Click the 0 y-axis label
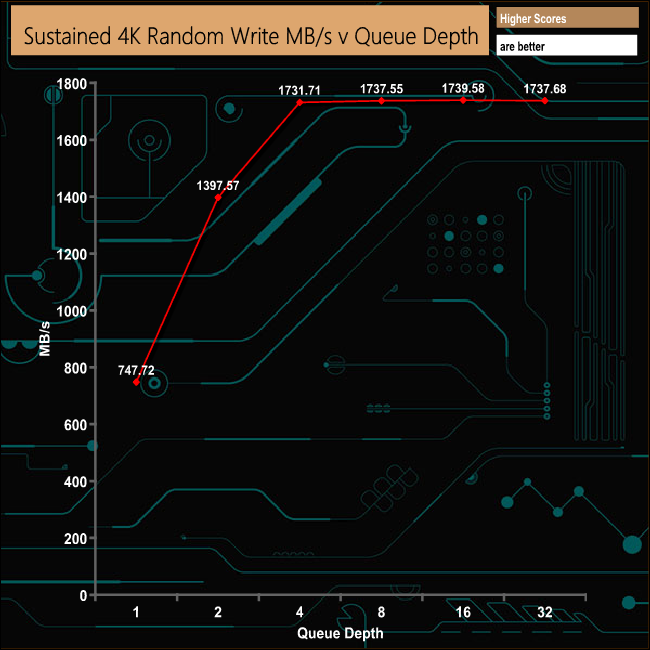 click(x=83, y=596)
